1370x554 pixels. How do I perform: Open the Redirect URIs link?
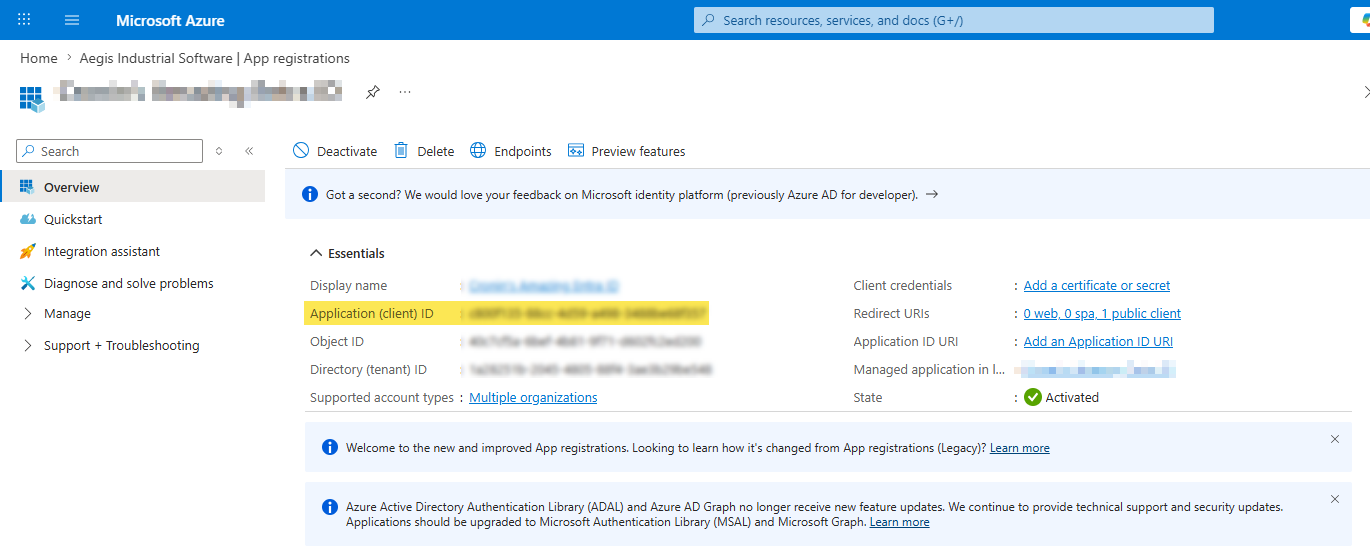pos(1102,314)
